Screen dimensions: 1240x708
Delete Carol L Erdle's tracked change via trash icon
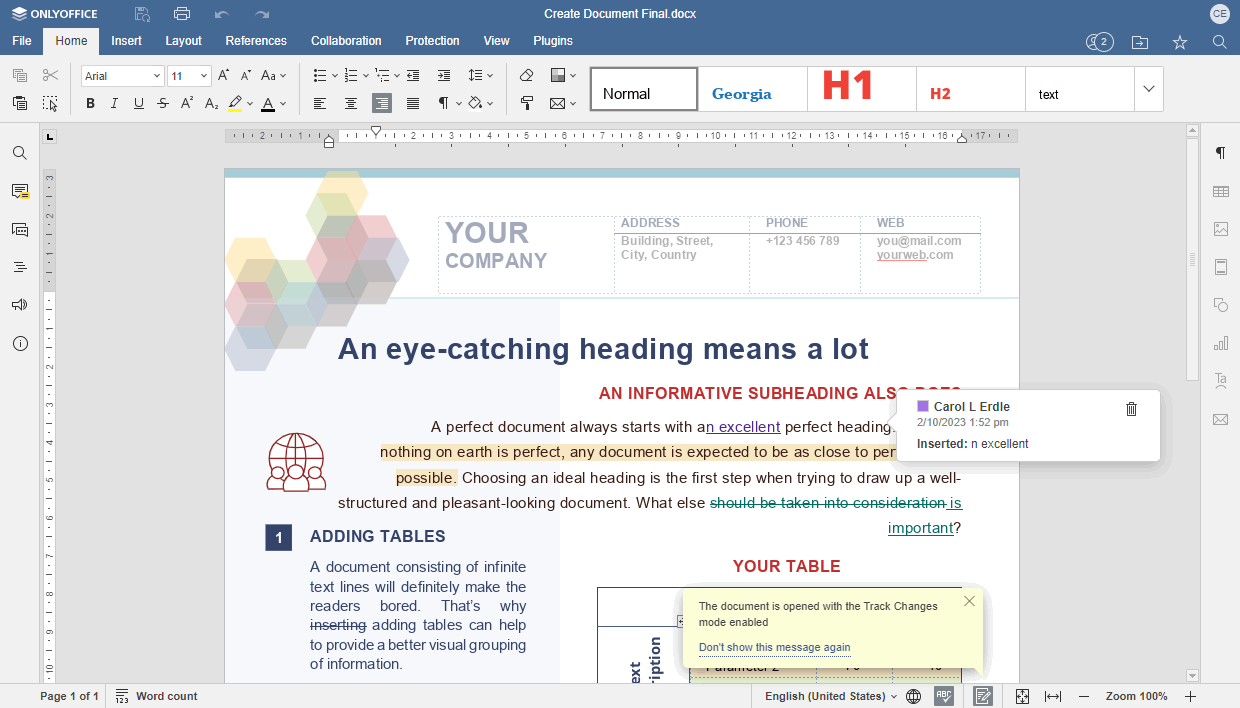pyautogui.click(x=1131, y=407)
